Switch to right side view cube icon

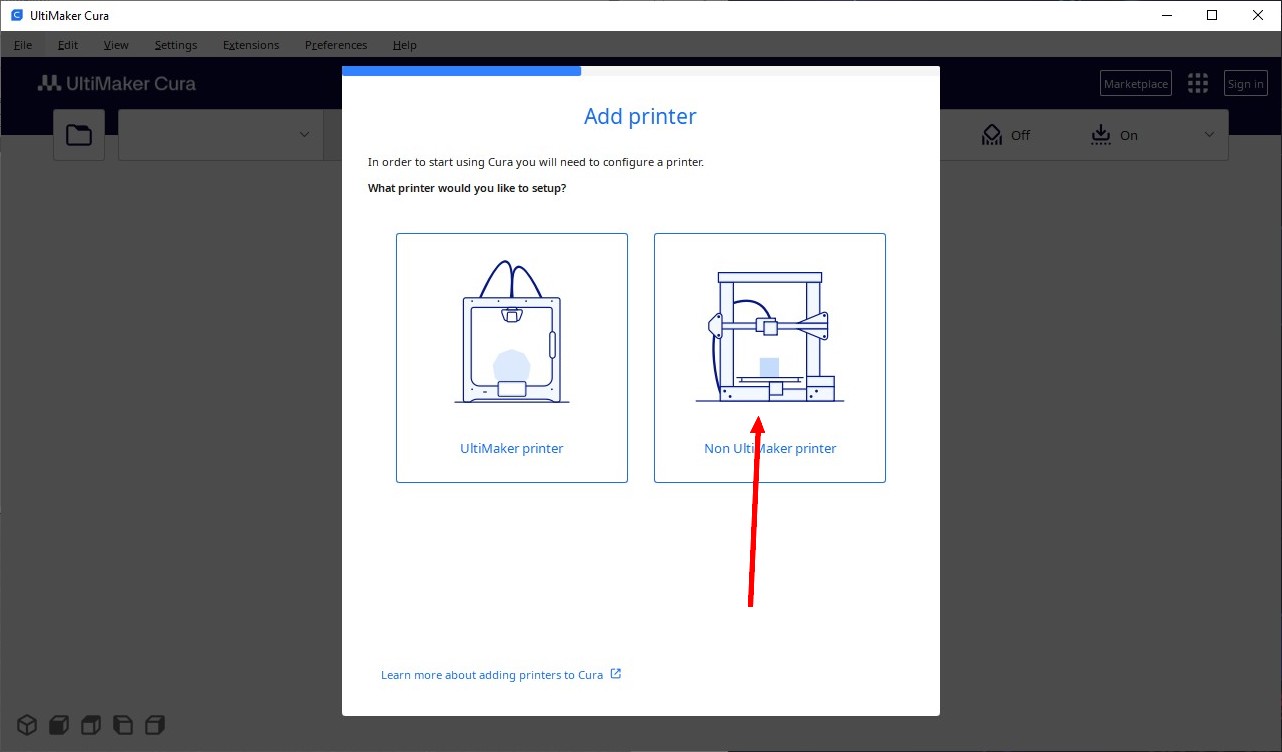tap(155, 725)
